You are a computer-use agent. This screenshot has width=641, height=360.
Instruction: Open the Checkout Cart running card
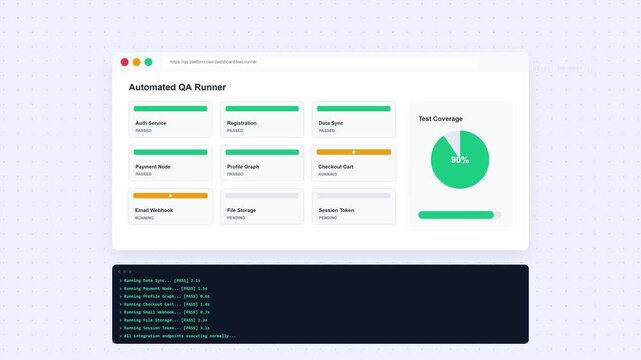point(354,163)
